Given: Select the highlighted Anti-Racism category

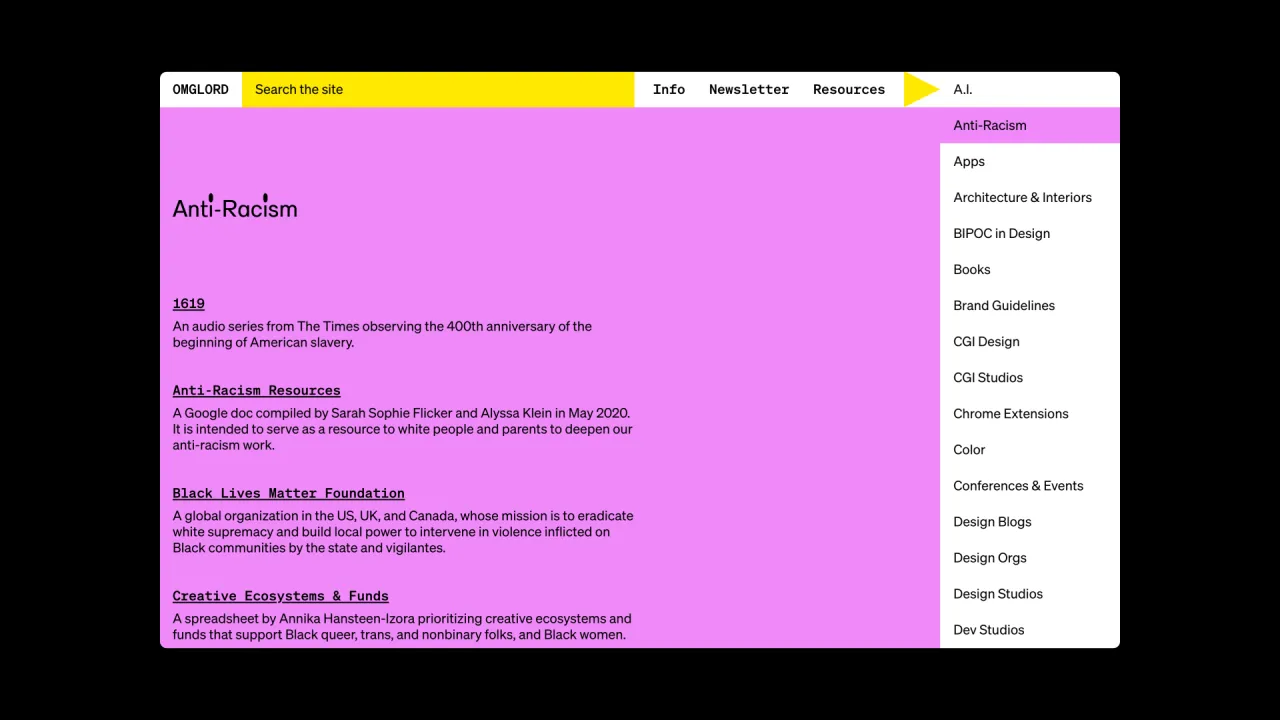Looking at the screenshot, I should (1030, 125).
